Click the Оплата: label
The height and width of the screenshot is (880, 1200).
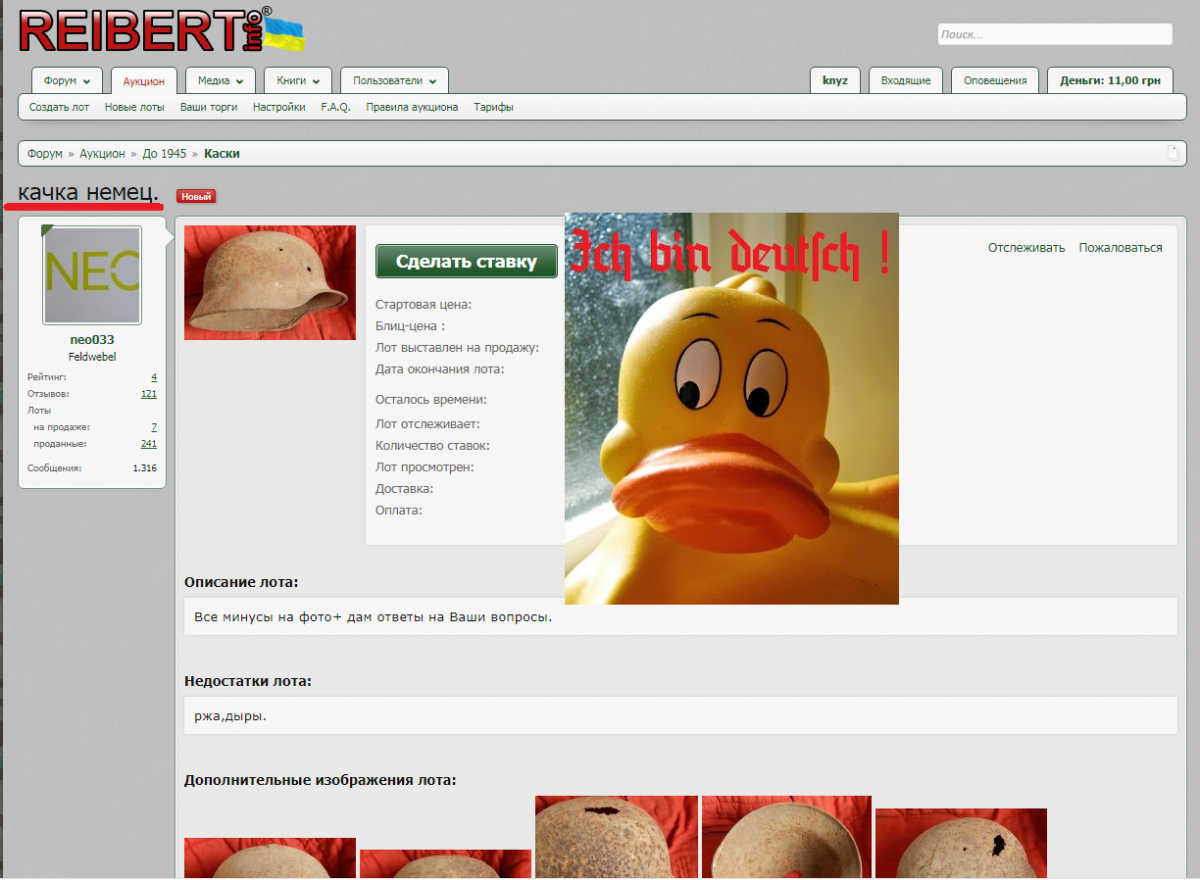(399, 510)
